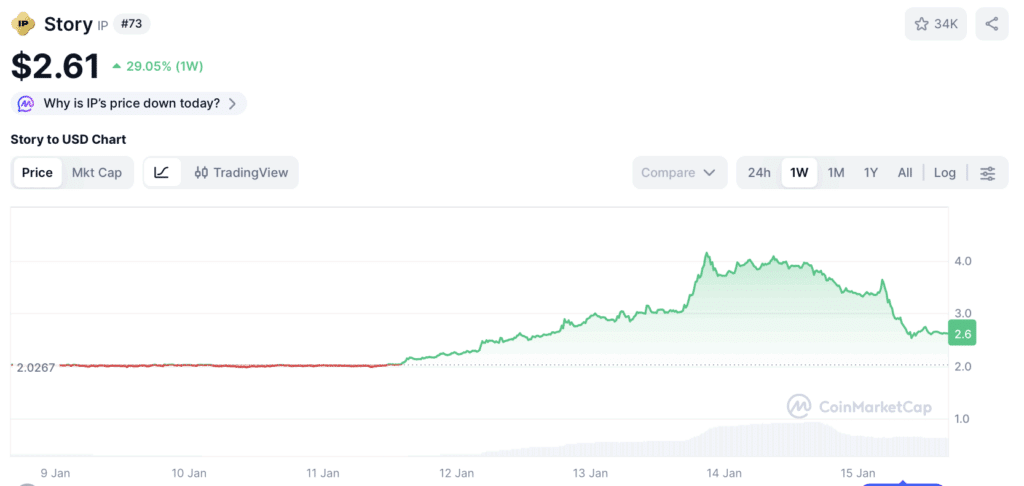The width and height of the screenshot is (1024, 486).
Task: Click the 2.6 current price label
Action: (x=963, y=334)
